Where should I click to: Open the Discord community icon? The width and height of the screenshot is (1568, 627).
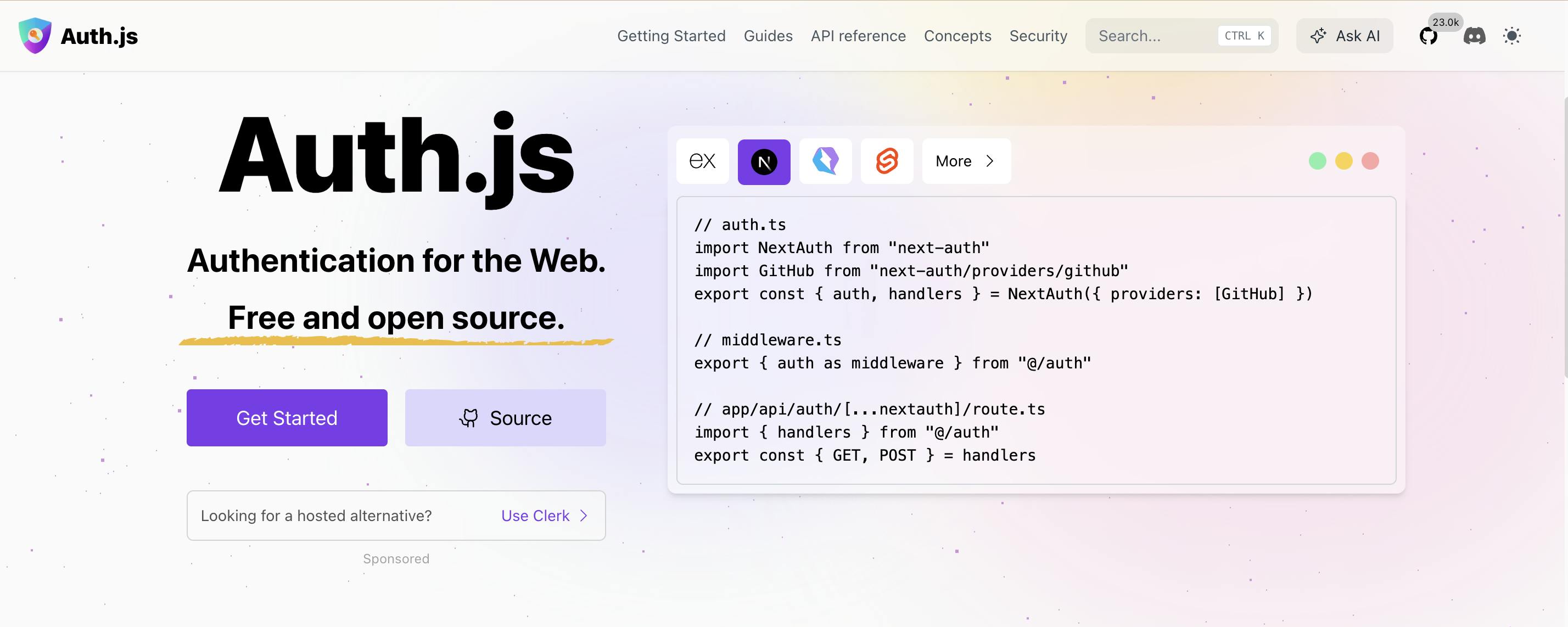point(1474,36)
